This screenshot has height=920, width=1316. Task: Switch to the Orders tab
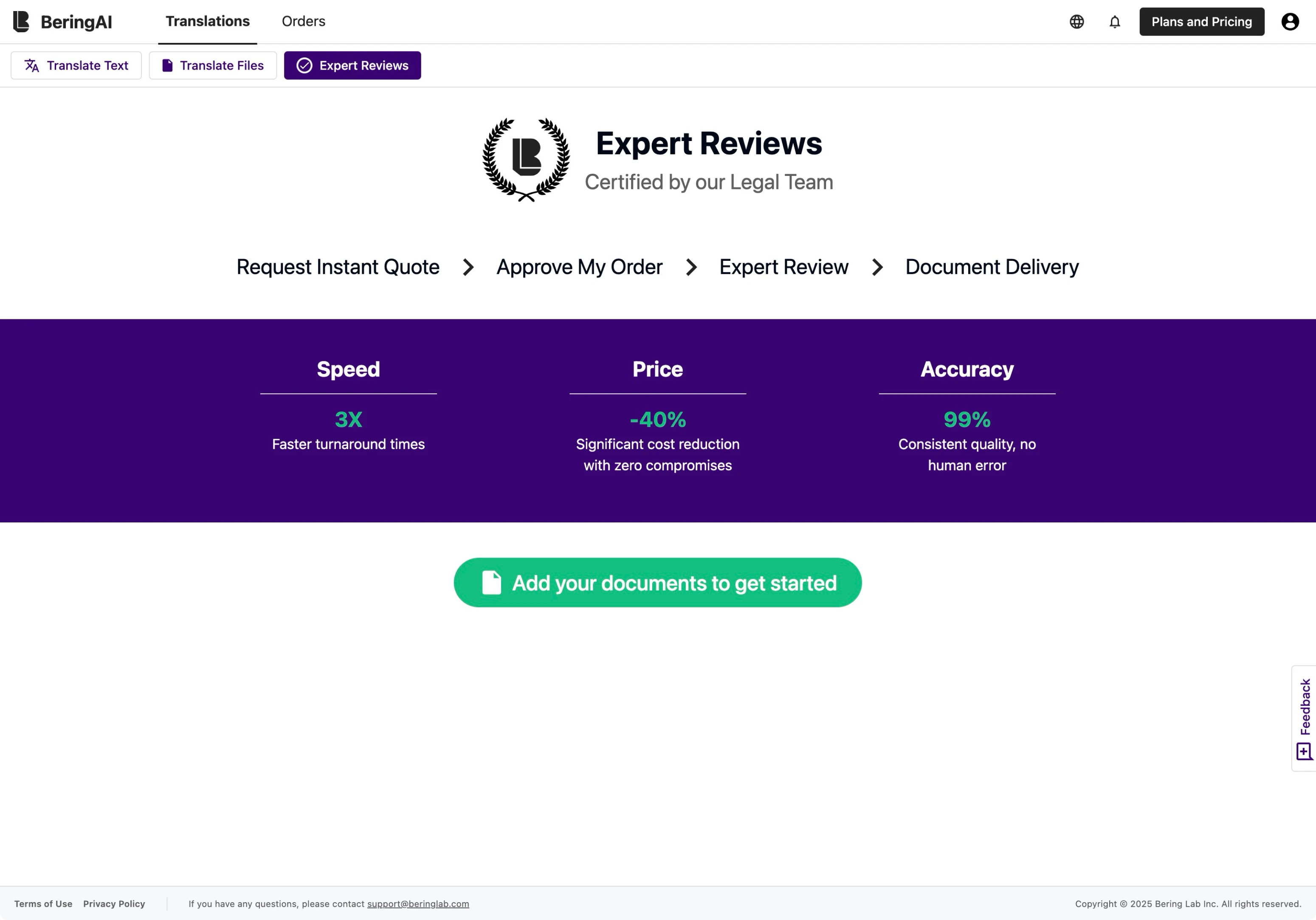[303, 21]
